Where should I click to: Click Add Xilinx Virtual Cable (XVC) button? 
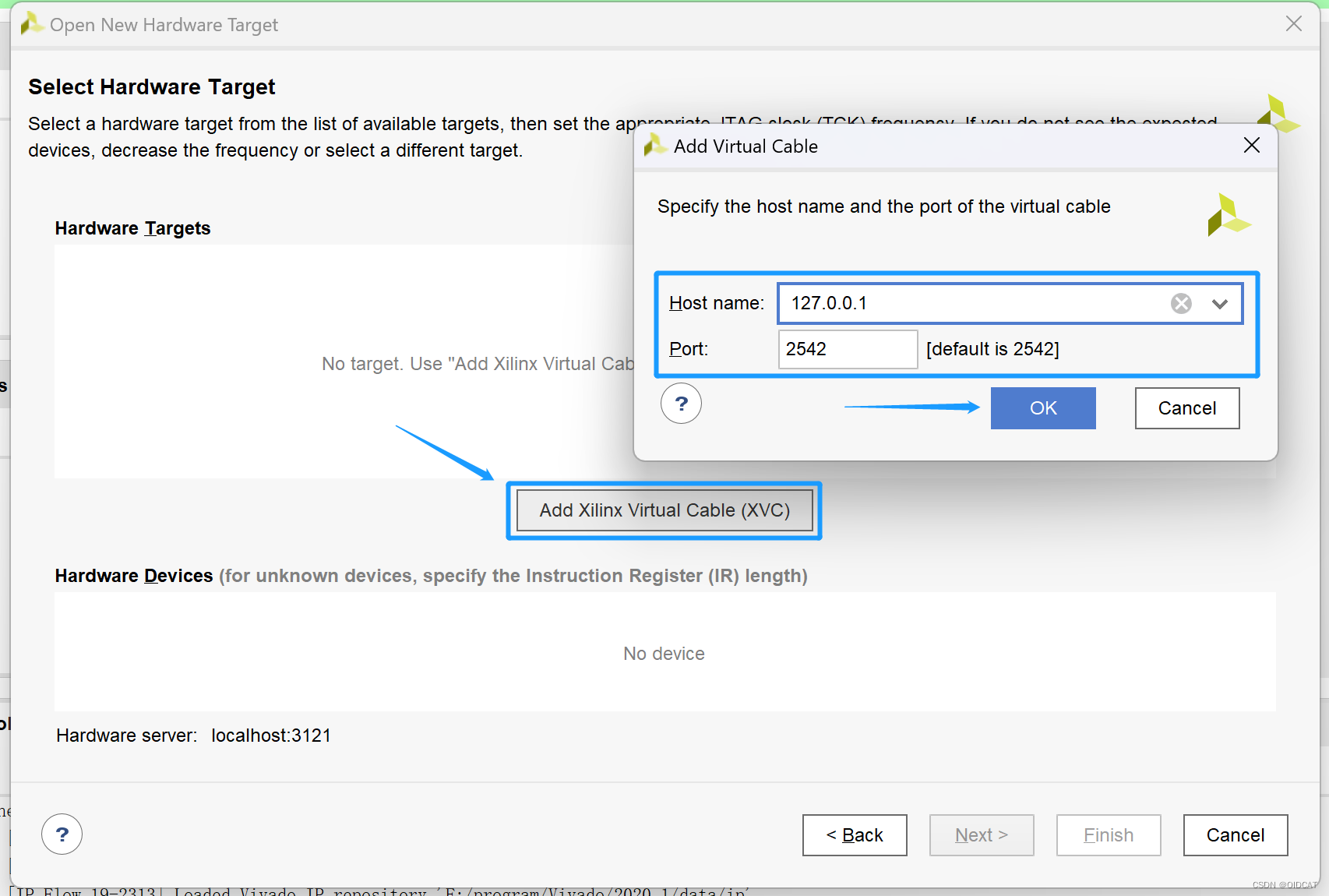[664, 510]
